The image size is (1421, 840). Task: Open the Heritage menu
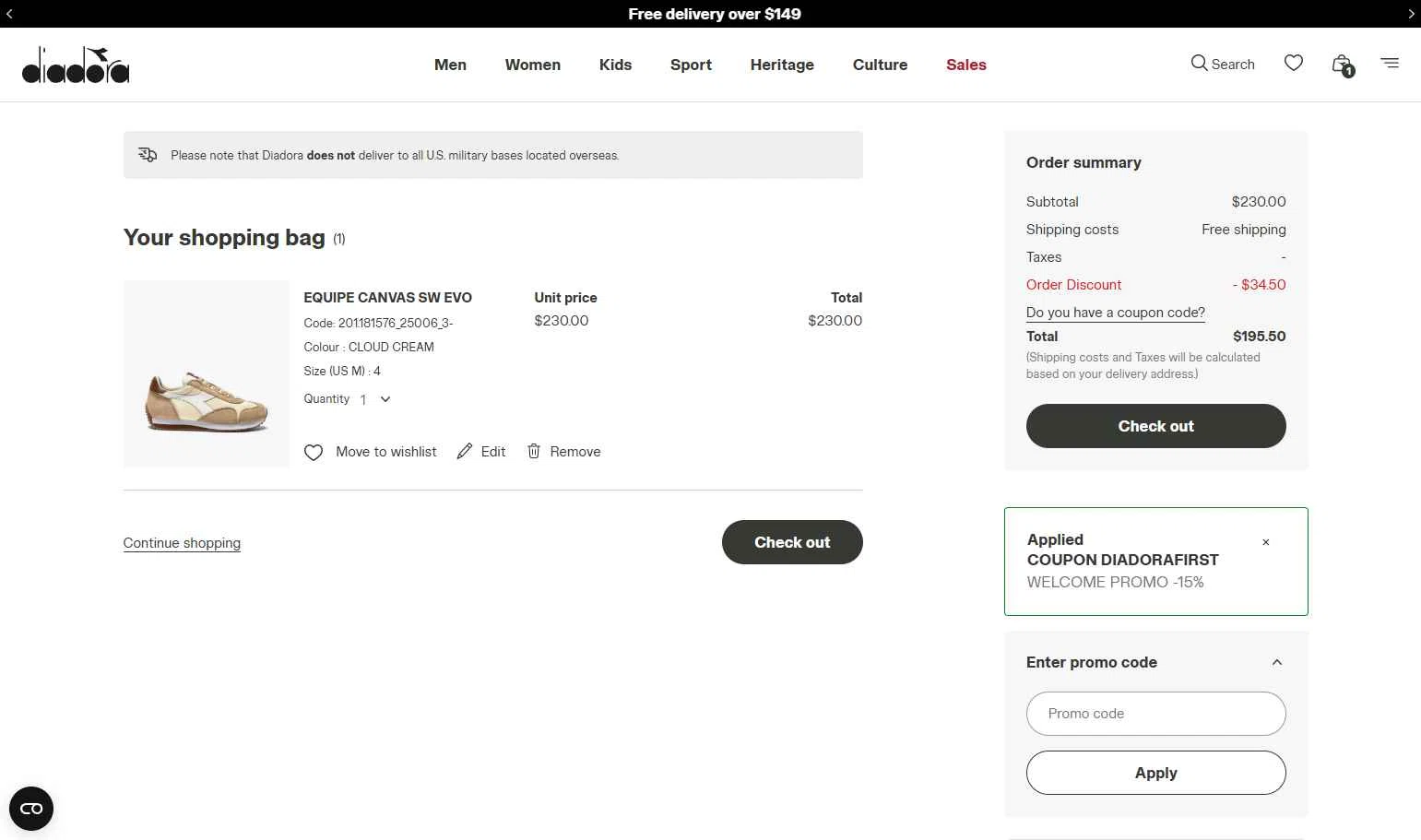coord(782,65)
